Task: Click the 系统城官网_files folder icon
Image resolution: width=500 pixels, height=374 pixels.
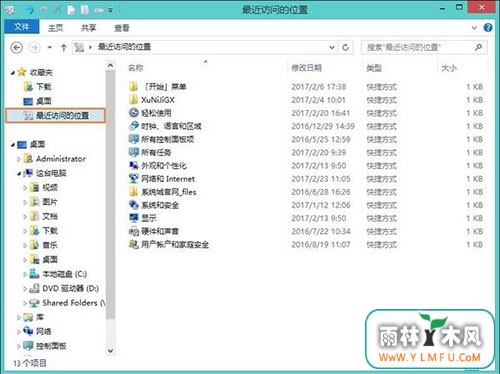Action: click(133, 192)
